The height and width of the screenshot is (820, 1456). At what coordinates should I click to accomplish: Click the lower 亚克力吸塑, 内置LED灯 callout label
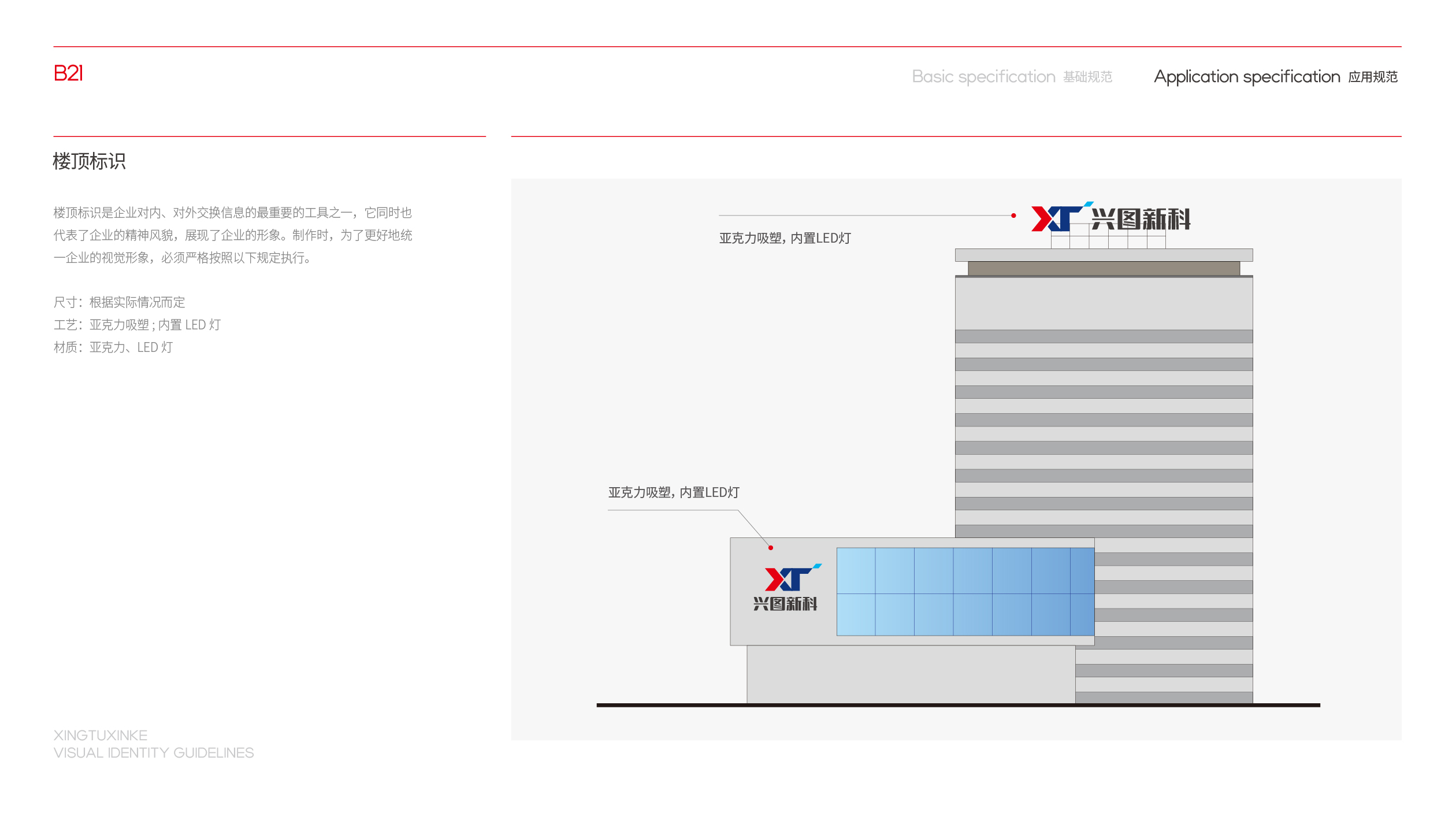[x=674, y=492]
